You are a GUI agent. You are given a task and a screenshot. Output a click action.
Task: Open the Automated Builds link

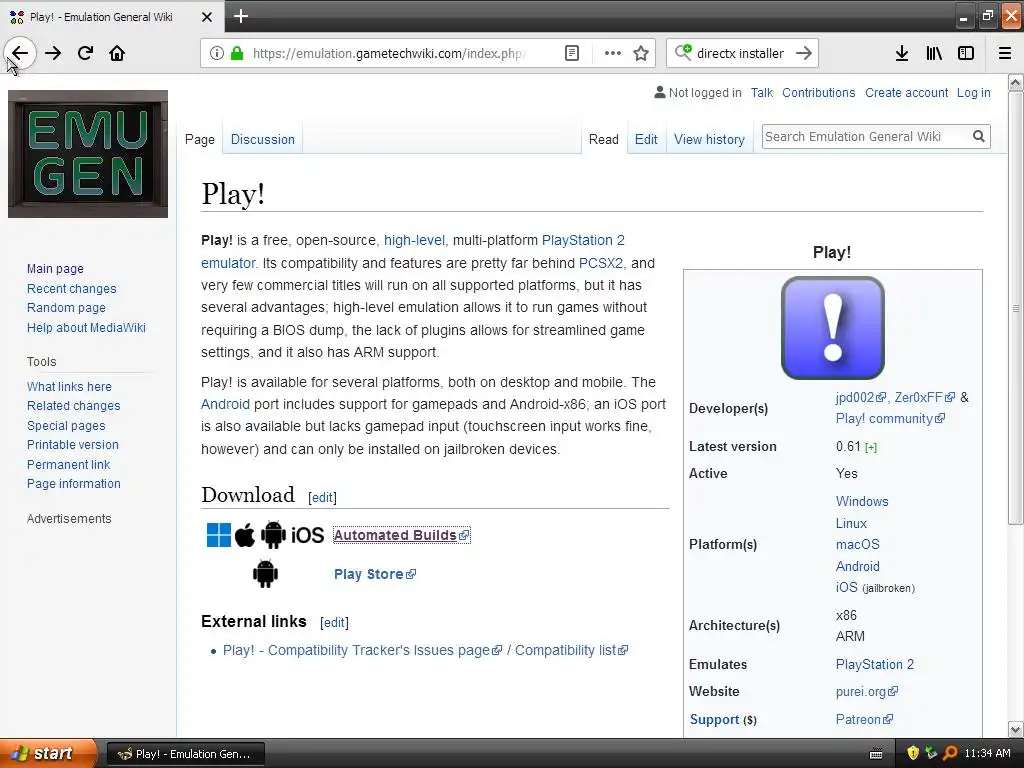coord(401,535)
